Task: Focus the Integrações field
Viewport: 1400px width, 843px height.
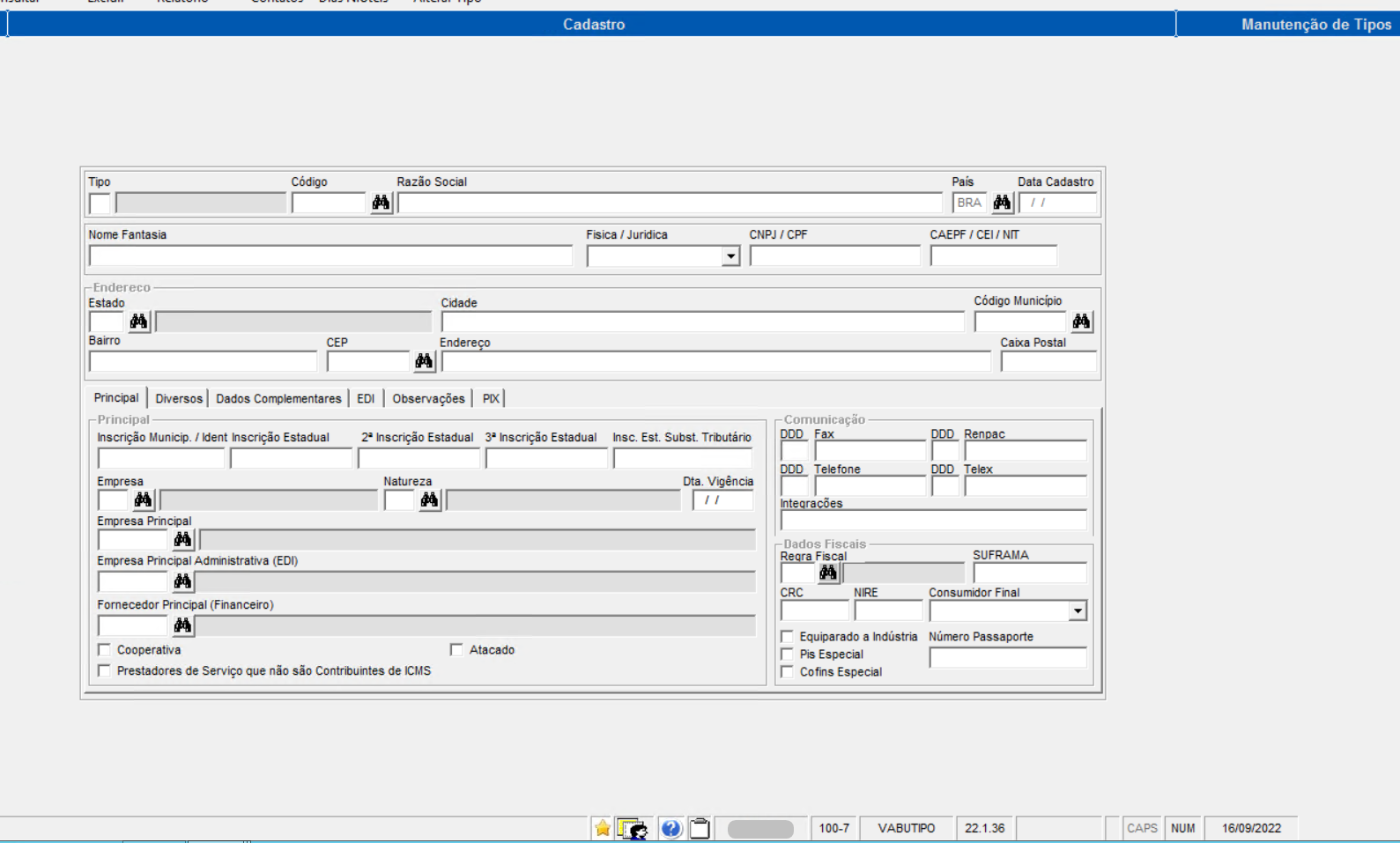Action: [x=934, y=521]
